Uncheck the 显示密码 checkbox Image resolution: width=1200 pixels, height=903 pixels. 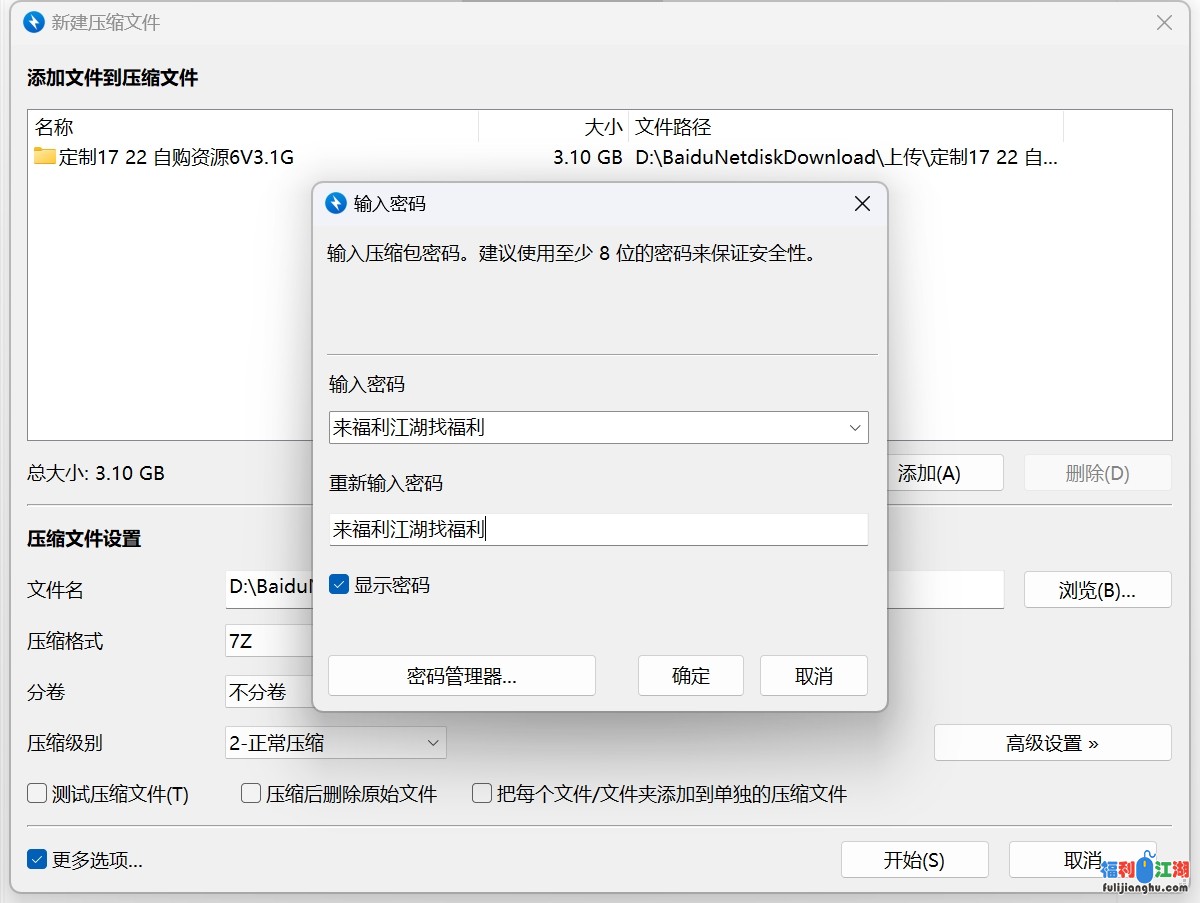[339, 585]
